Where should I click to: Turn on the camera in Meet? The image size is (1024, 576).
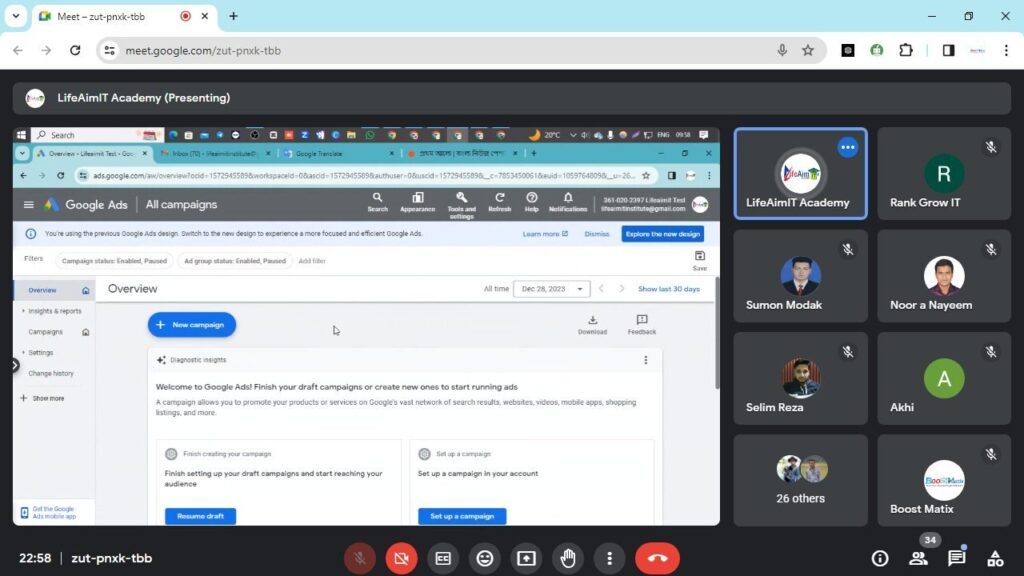(402, 558)
